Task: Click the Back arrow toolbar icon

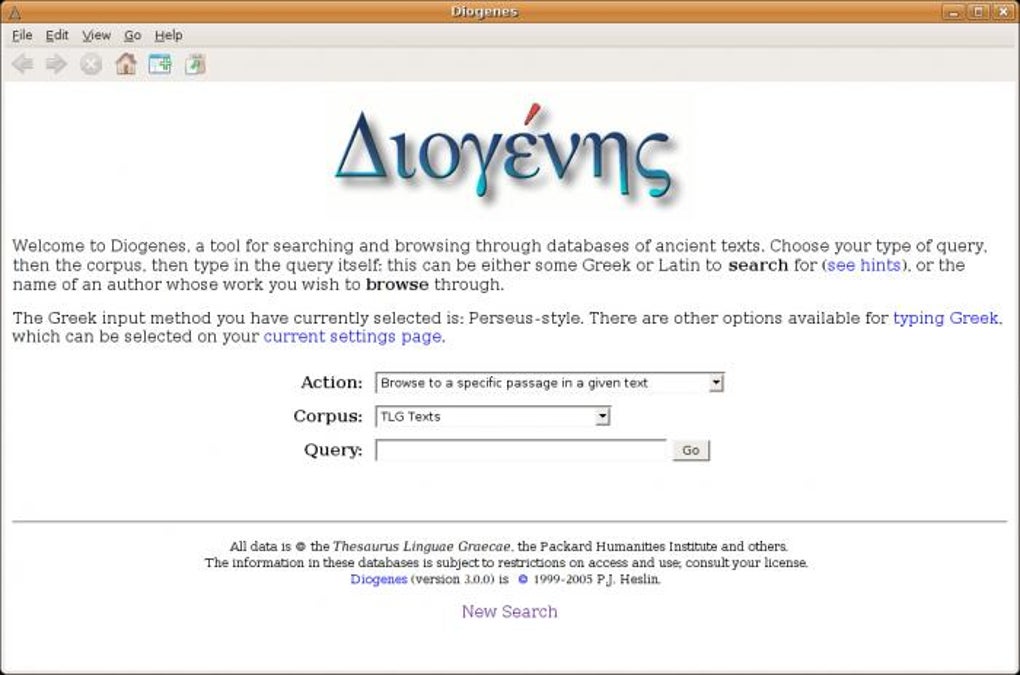Action: point(23,64)
